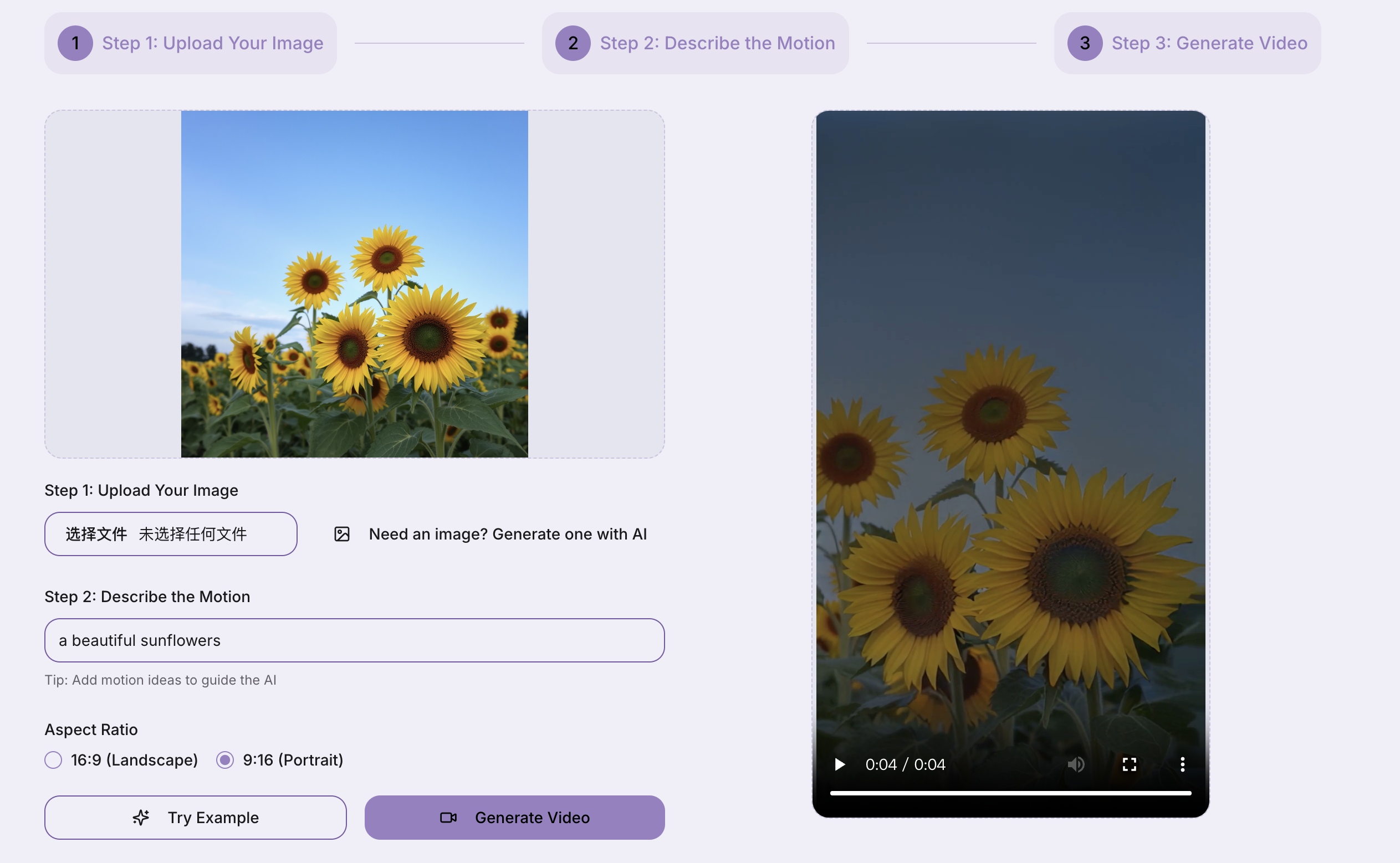1400x863 pixels.
Task: Open video player three-dot options menu
Action: pos(1182,764)
